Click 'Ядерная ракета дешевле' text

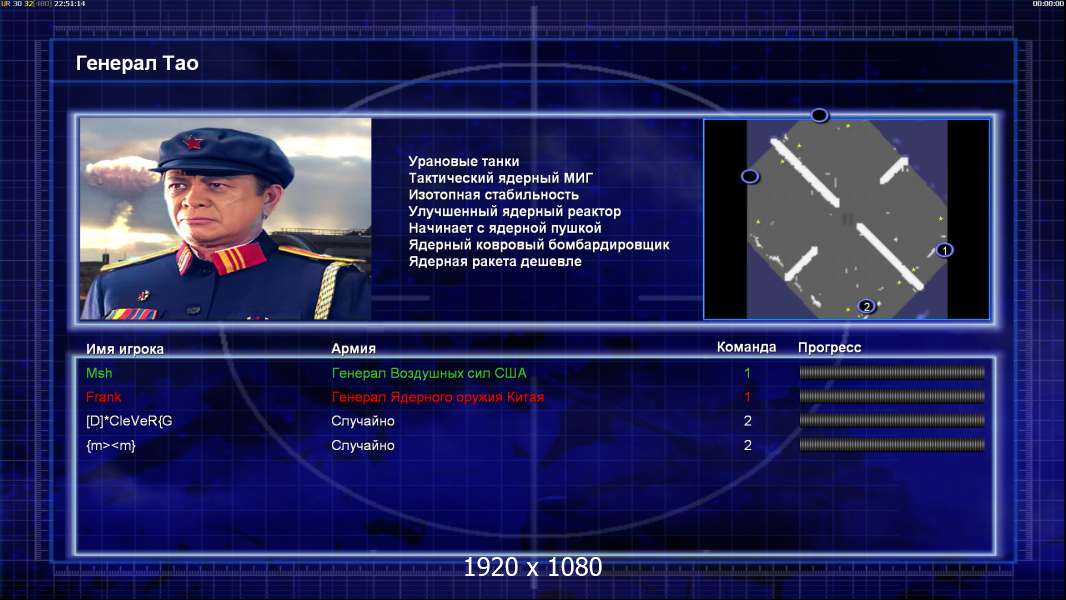(x=495, y=261)
